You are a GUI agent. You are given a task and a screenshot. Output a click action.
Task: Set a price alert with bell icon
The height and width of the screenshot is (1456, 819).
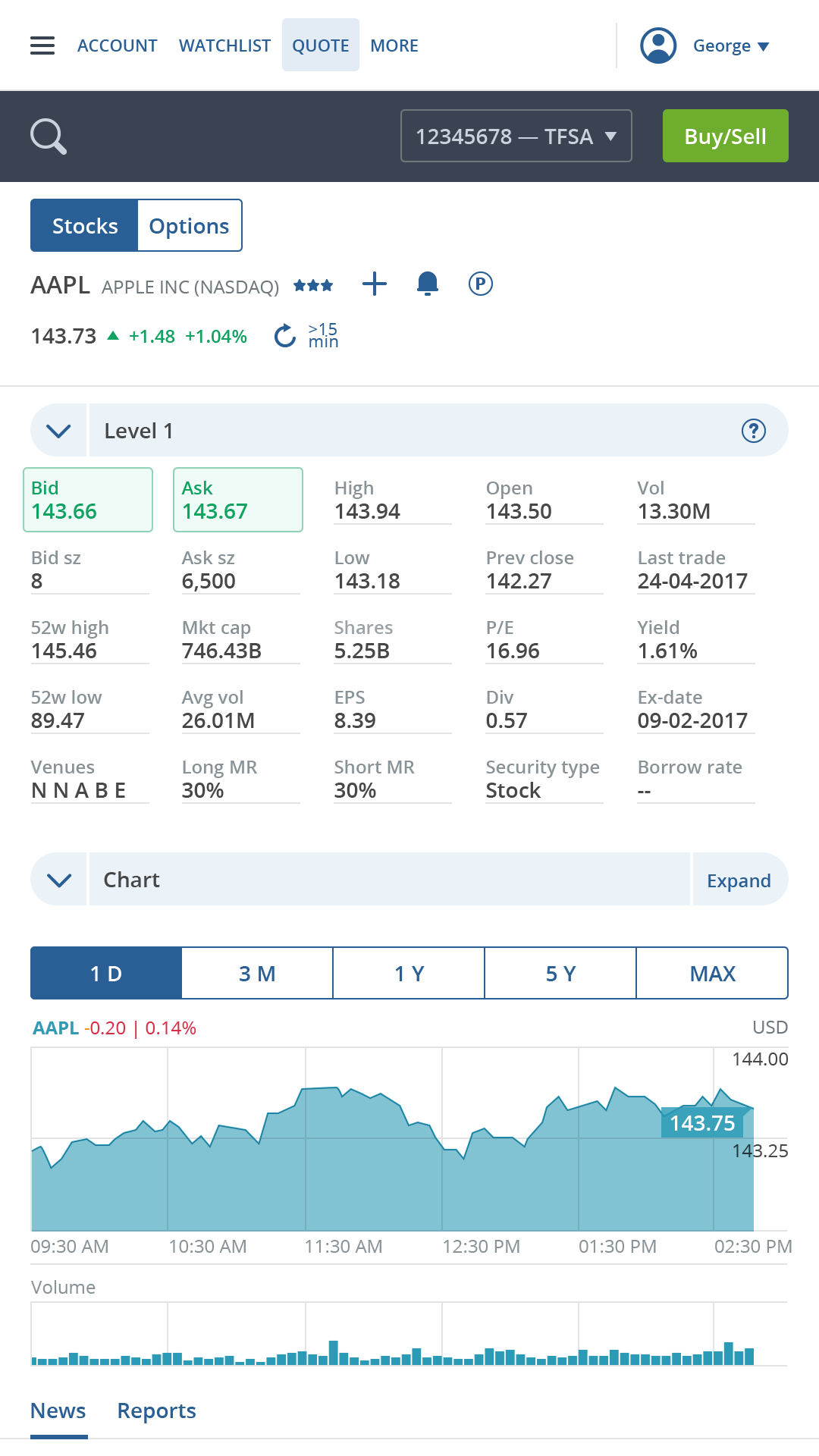pos(428,284)
